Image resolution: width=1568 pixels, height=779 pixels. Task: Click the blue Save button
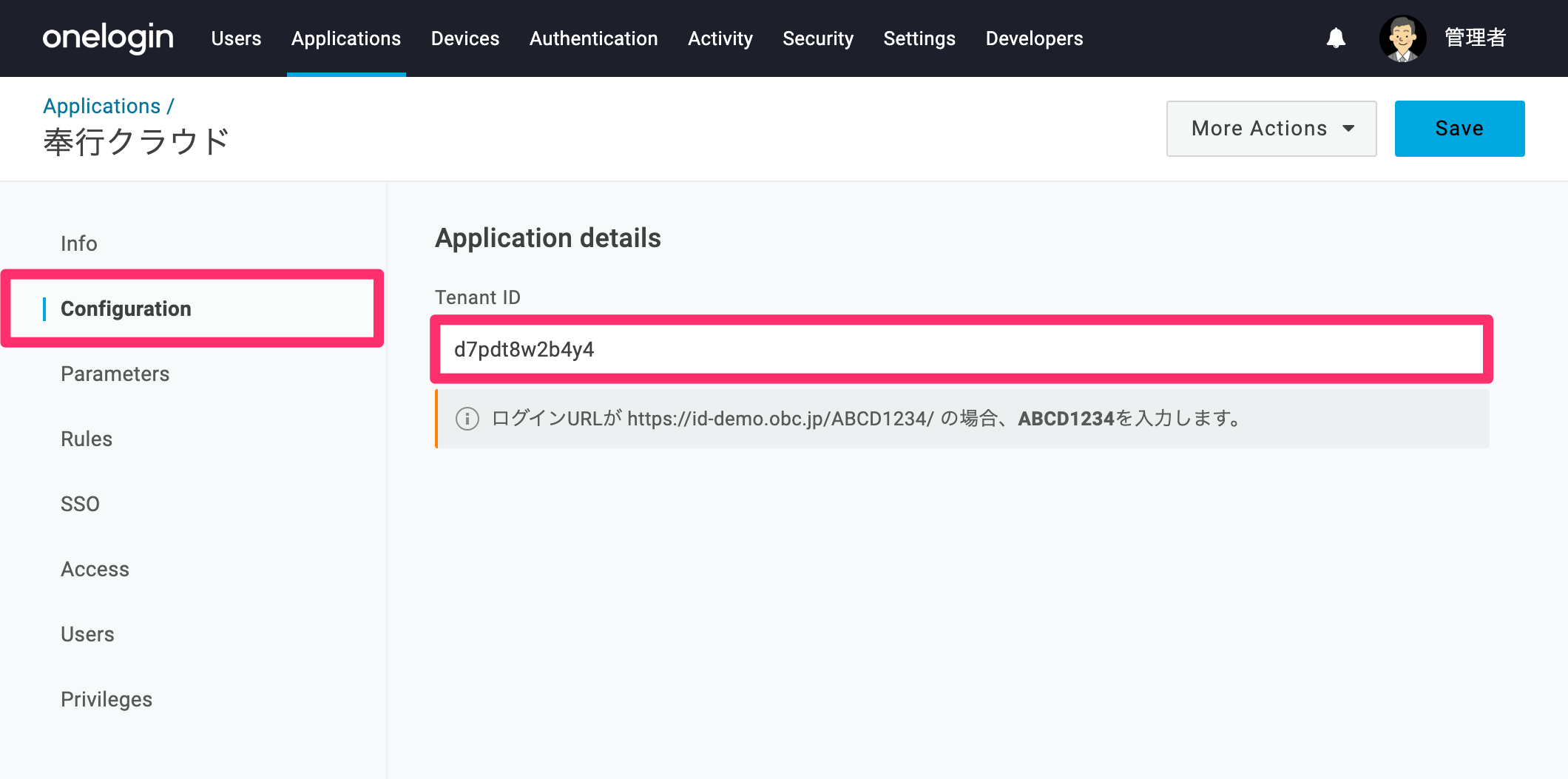pos(1459,129)
